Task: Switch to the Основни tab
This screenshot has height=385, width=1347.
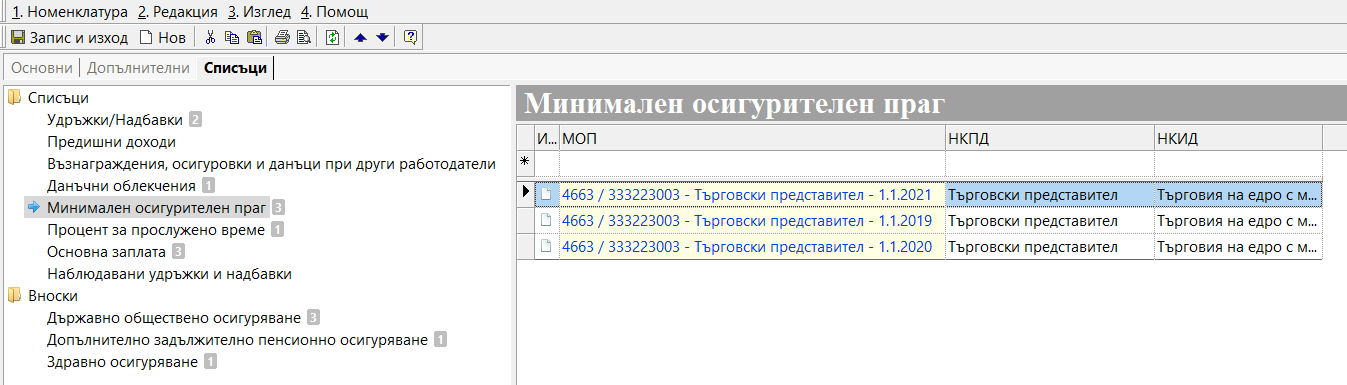Action: [x=42, y=68]
